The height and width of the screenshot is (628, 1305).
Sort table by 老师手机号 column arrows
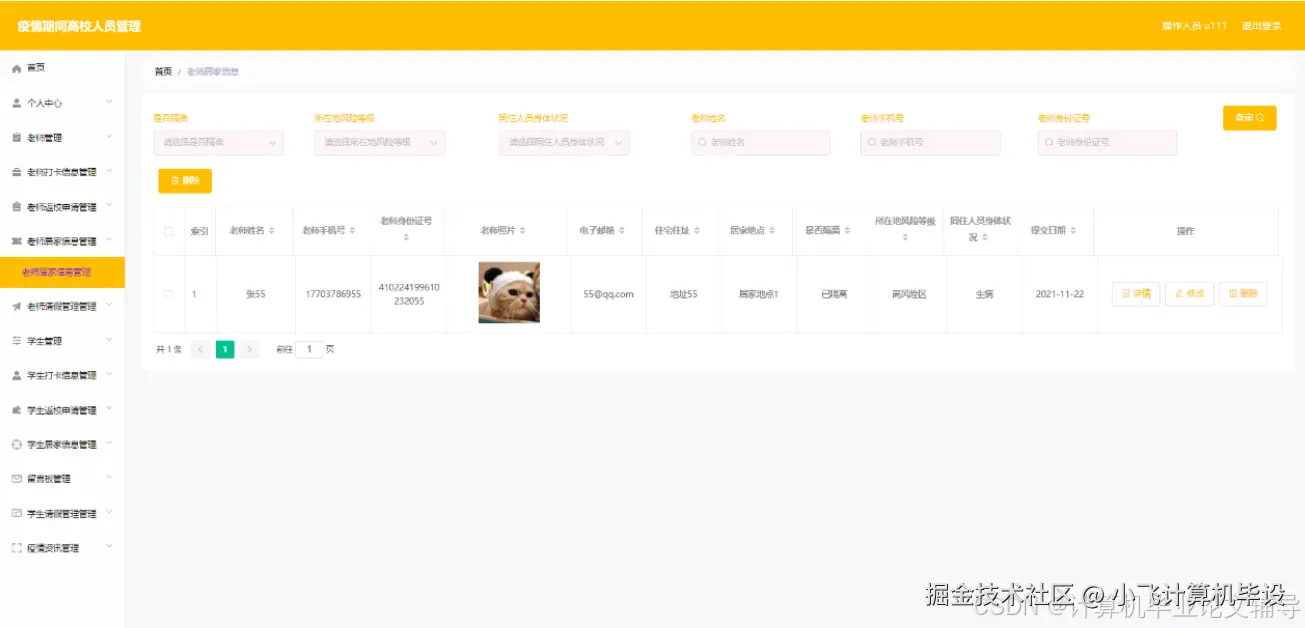tap(352, 231)
